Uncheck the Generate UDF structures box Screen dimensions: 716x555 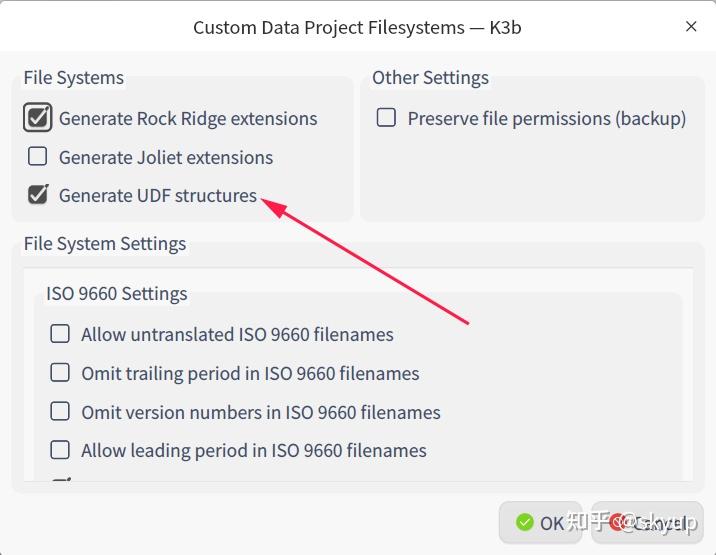[x=38, y=195]
